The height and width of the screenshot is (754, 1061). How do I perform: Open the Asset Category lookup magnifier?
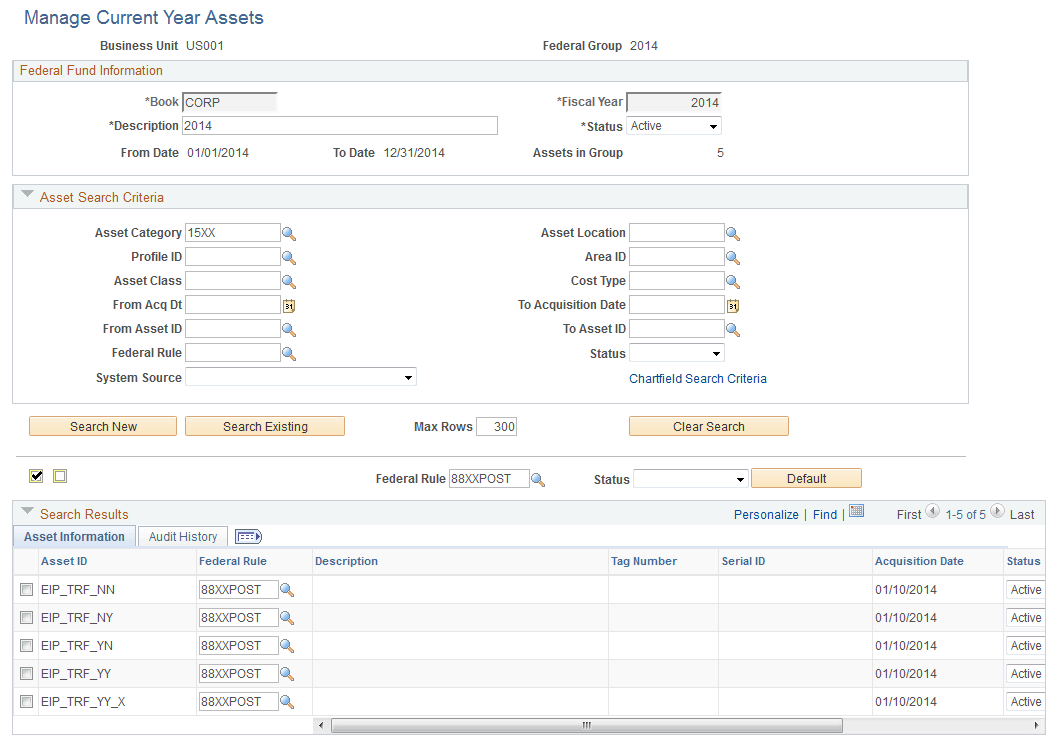coord(289,233)
